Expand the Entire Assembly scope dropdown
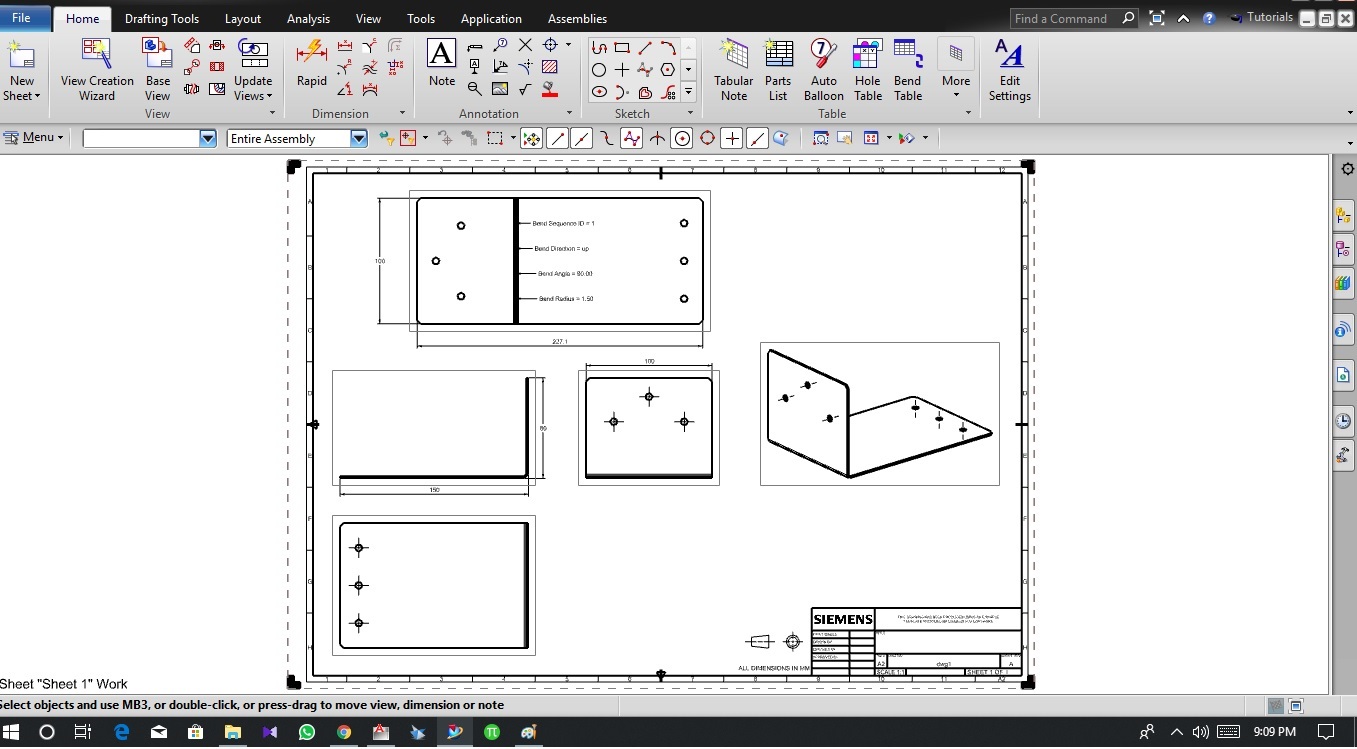Image resolution: width=1357 pixels, height=749 pixels. [x=358, y=139]
